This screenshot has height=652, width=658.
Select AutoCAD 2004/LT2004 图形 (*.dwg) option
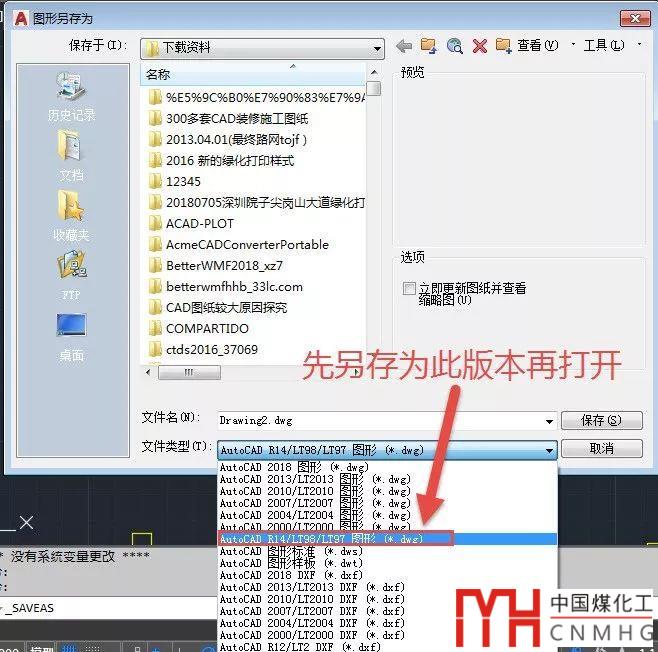point(387,515)
